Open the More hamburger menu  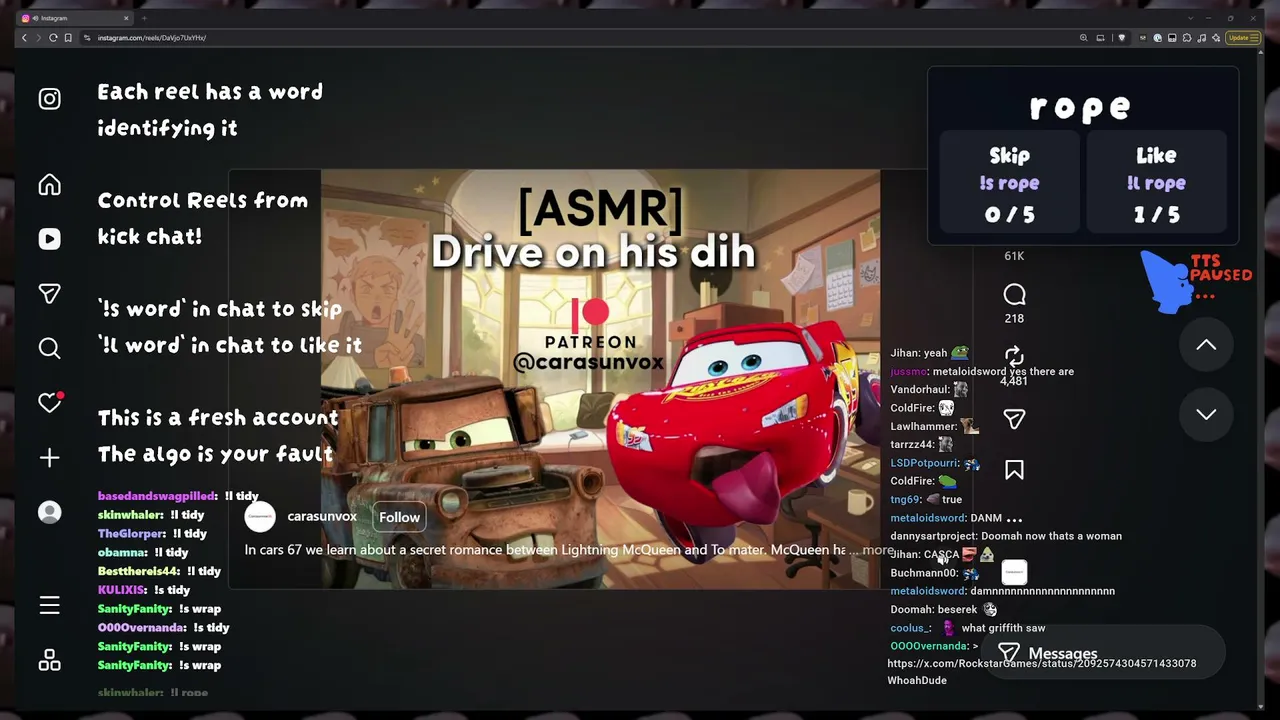coord(49,606)
